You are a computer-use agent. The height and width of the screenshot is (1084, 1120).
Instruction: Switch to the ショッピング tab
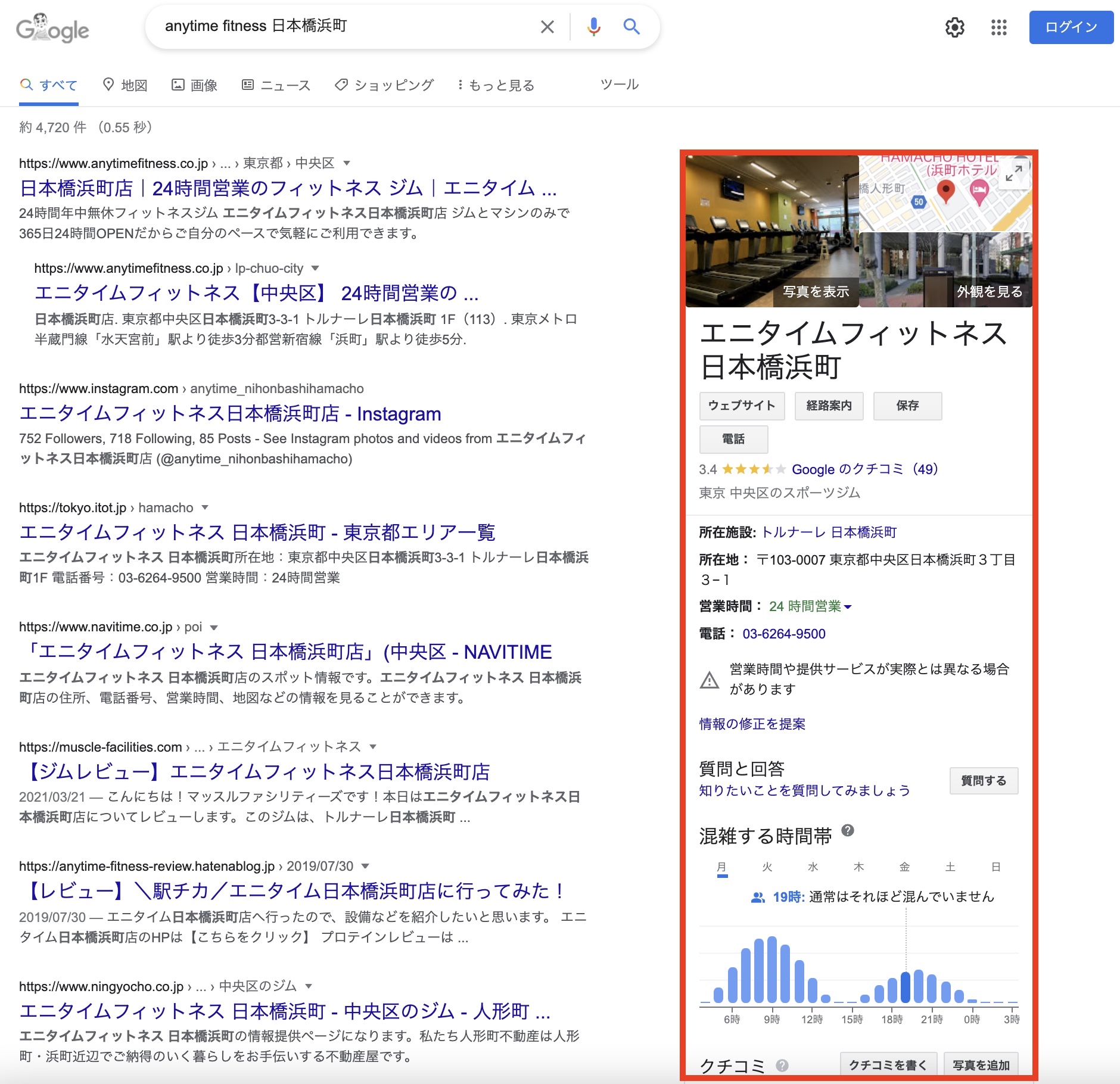click(x=384, y=85)
